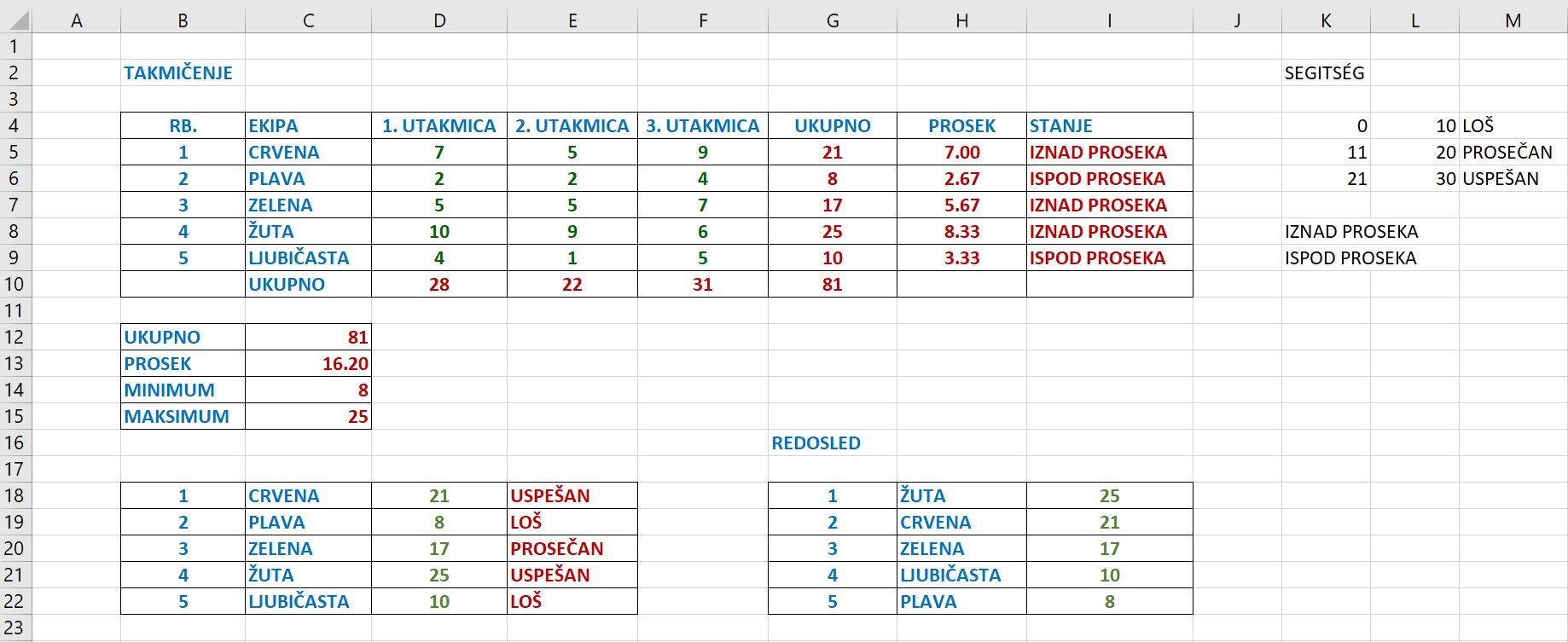Viewport: 1568px width, 642px height.
Task: Click ISPOD PROSEKA cell in column K
Action: point(1350,258)
